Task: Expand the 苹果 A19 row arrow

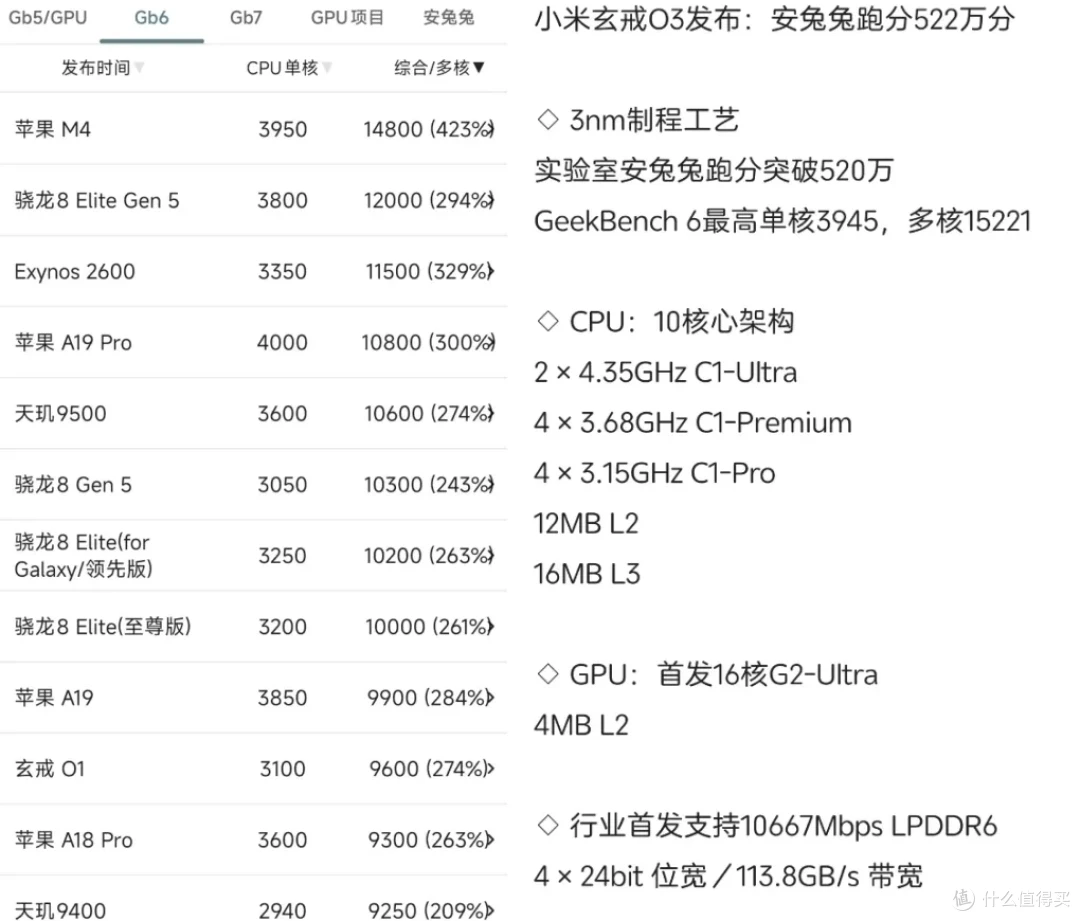Action: [x=490, y=698]
